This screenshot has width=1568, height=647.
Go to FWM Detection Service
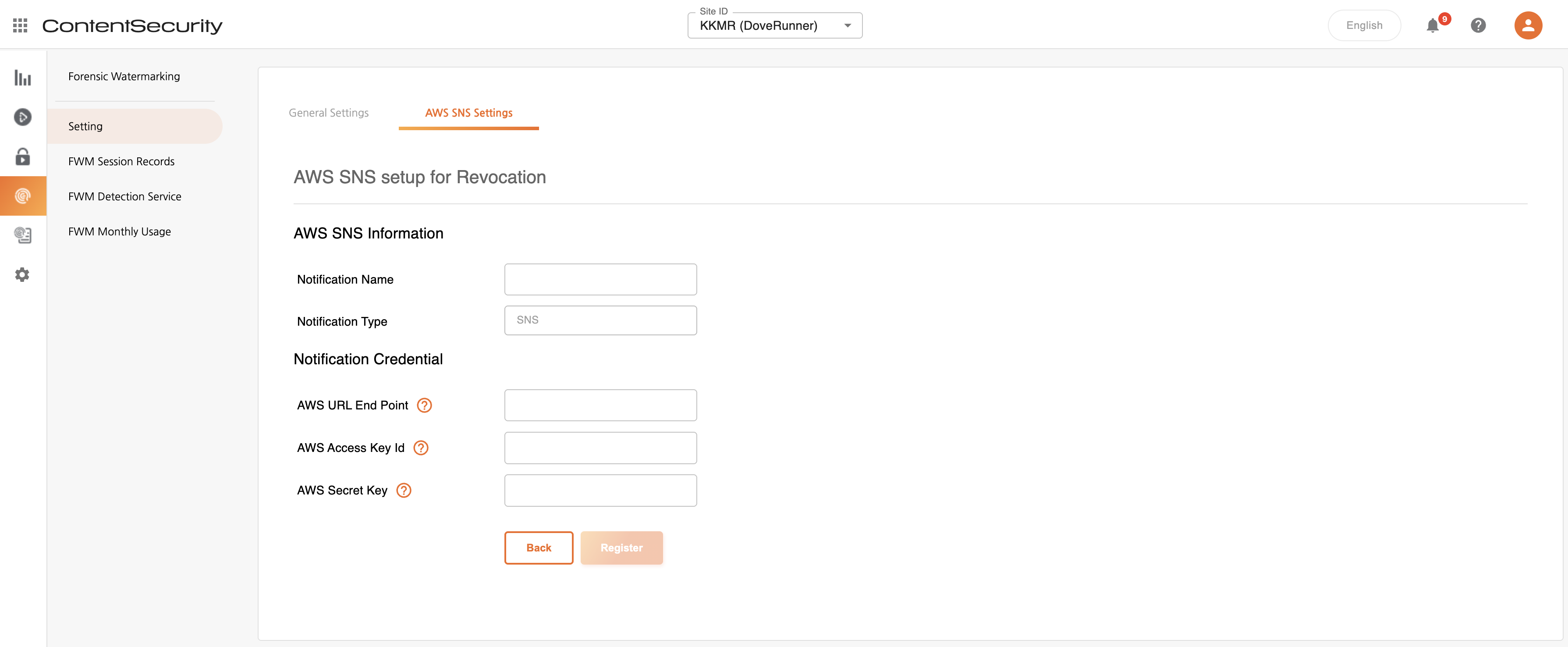click(x=125, y=196)
